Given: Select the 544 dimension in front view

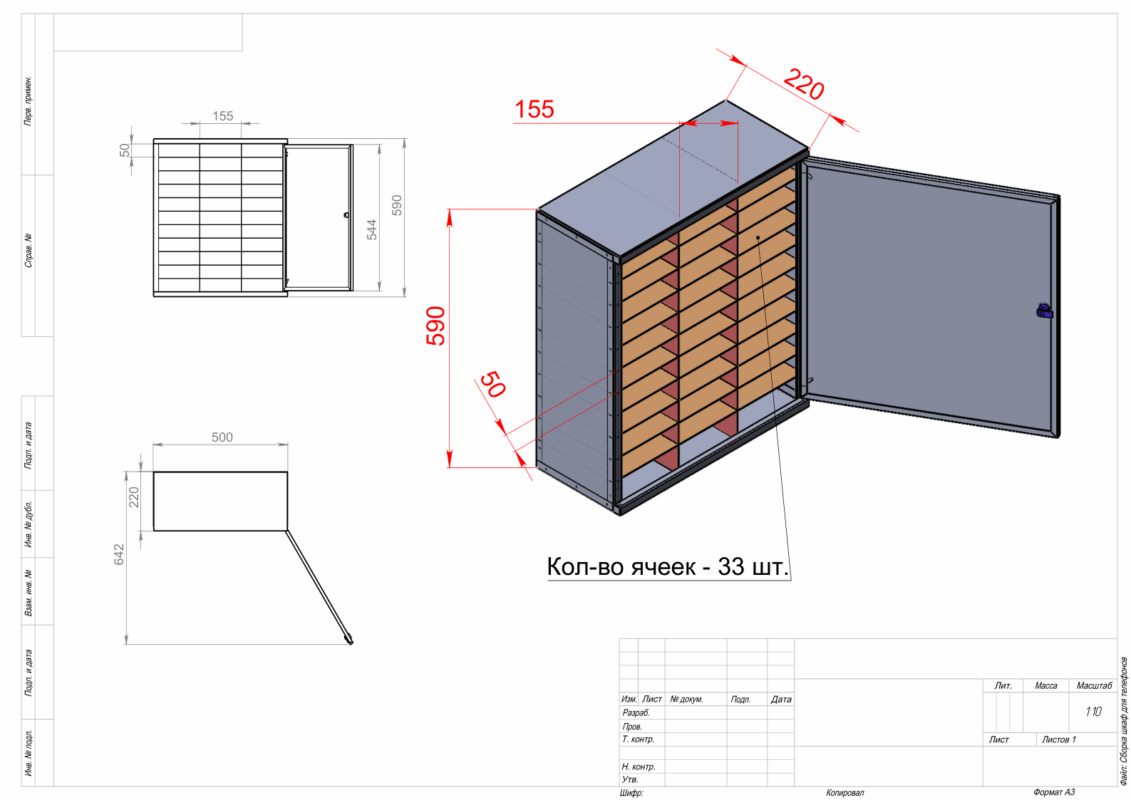Looking at the screenshot, I should tap(372, 229).
